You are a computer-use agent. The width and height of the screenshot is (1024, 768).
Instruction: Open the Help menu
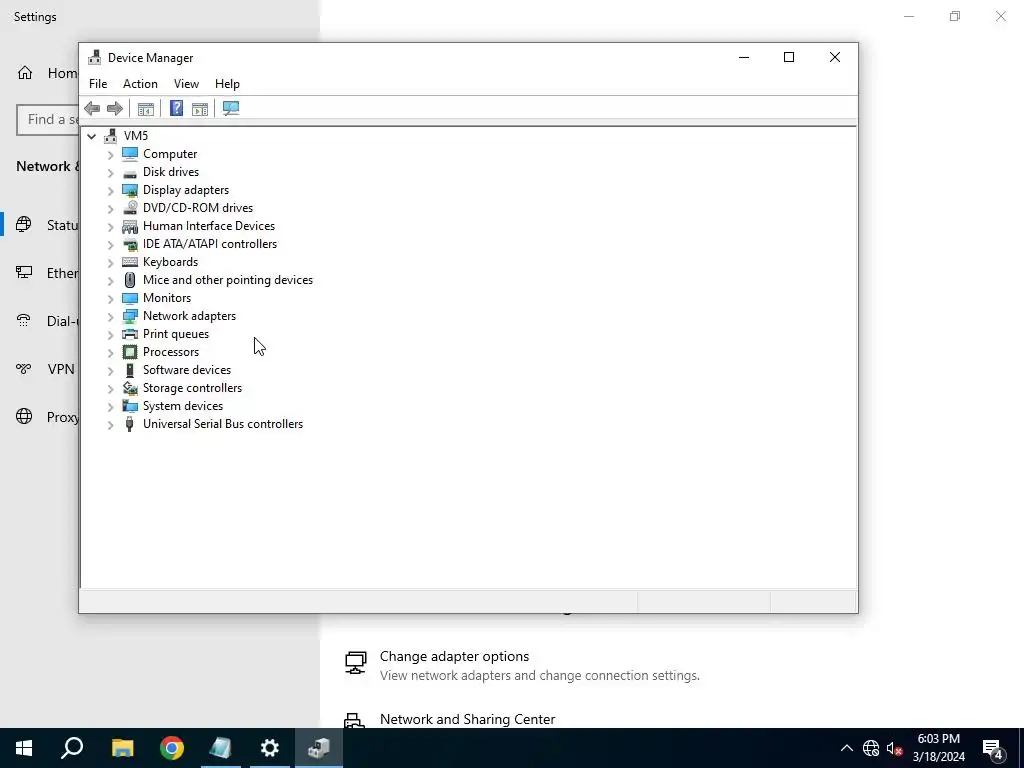227,84
